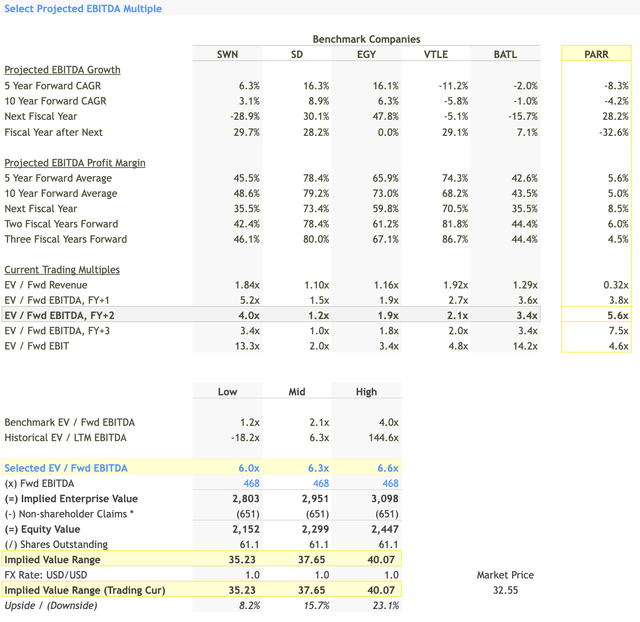Click the Selected EV / Fwd EBITDA label

(x=66, y=468)
